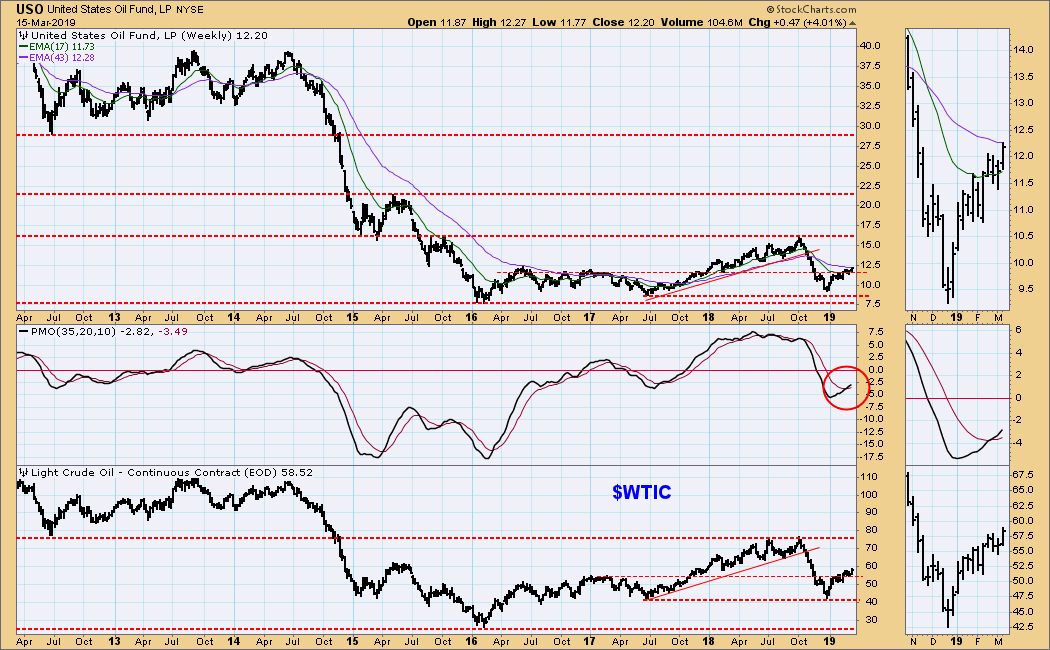Viewport: 1050px width, 650px height.
Task: Click the -4 label on PMO zoom panel axis
Action: pos(1017,442)
